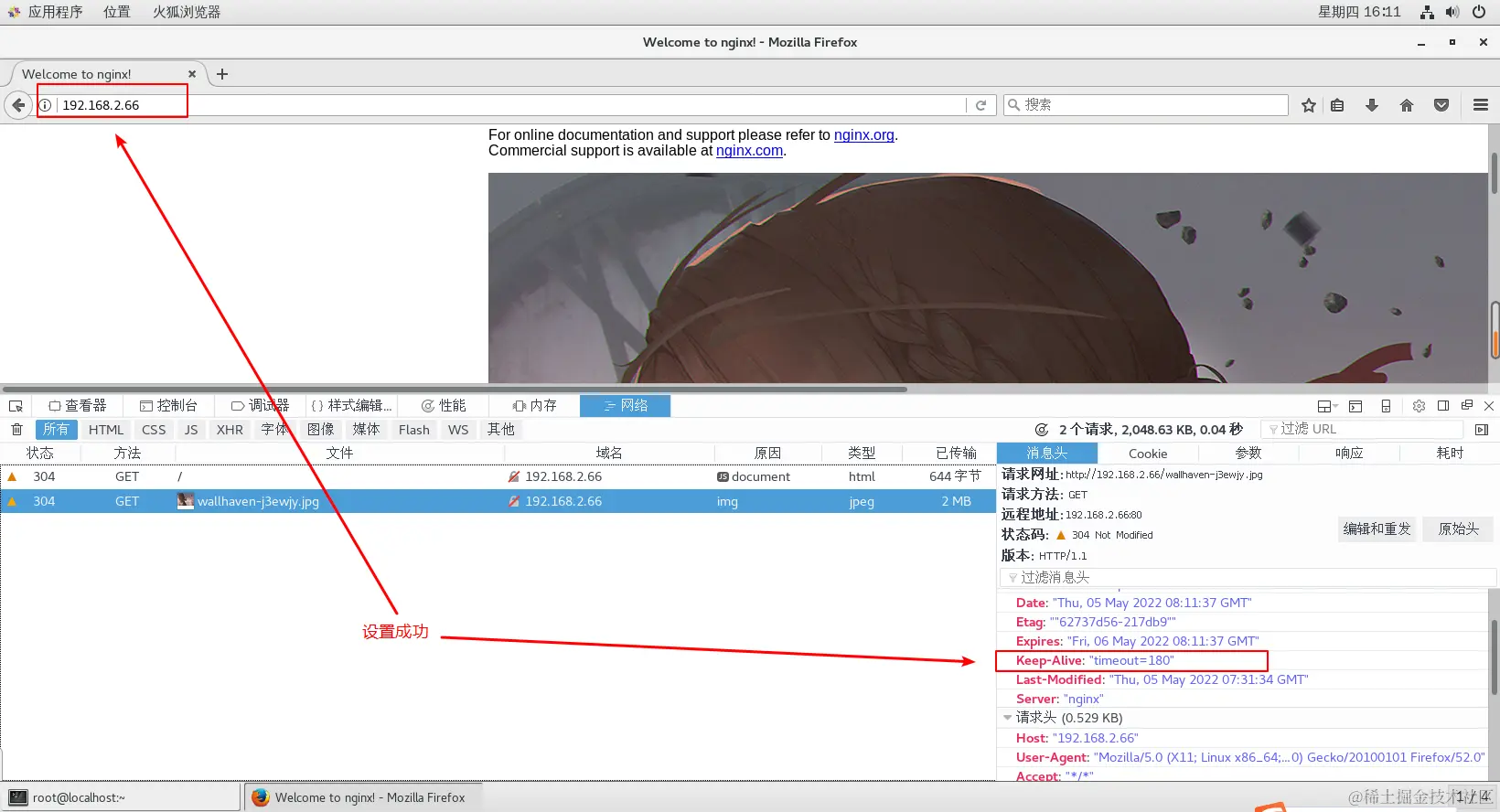Dock devtools to side of window
This screenshot has height=812, width=1500.
[x=1443, y=406]
